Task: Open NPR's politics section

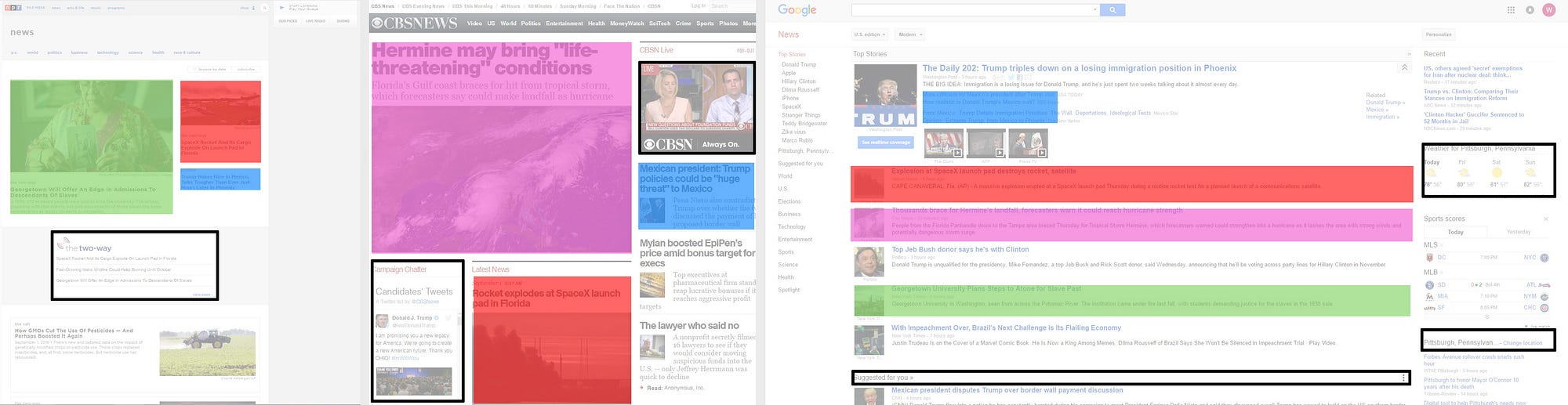Action: click(54, 52)
